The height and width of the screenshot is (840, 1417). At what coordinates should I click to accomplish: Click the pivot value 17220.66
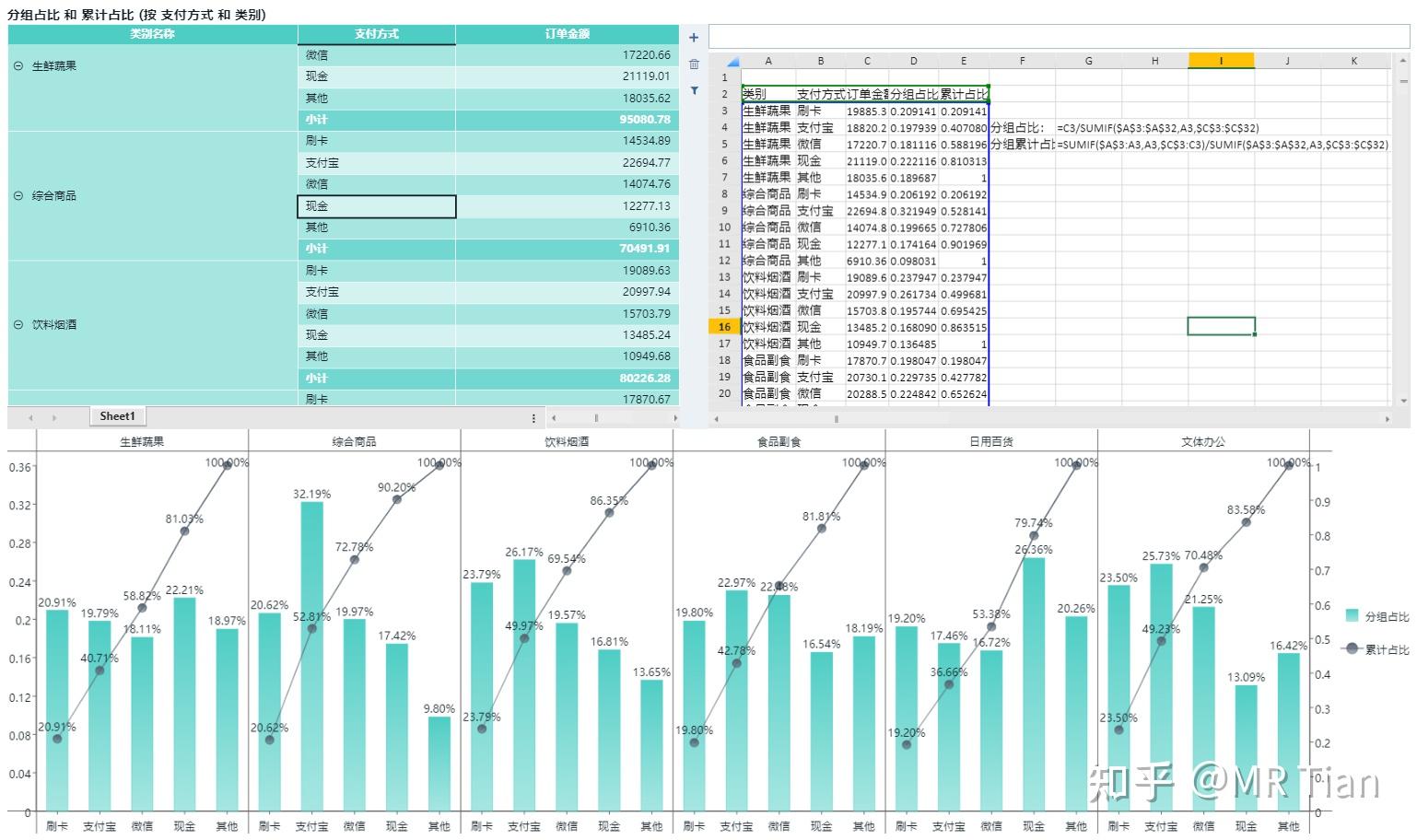(x=647, y=55)
